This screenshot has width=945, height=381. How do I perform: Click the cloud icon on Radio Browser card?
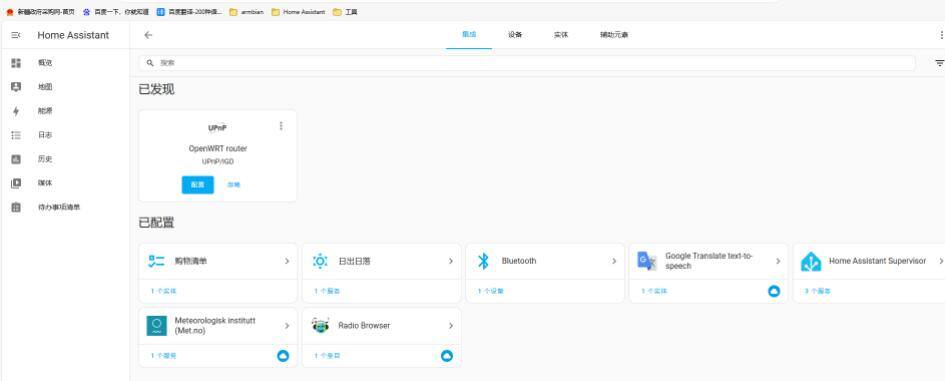pos(447,356)
